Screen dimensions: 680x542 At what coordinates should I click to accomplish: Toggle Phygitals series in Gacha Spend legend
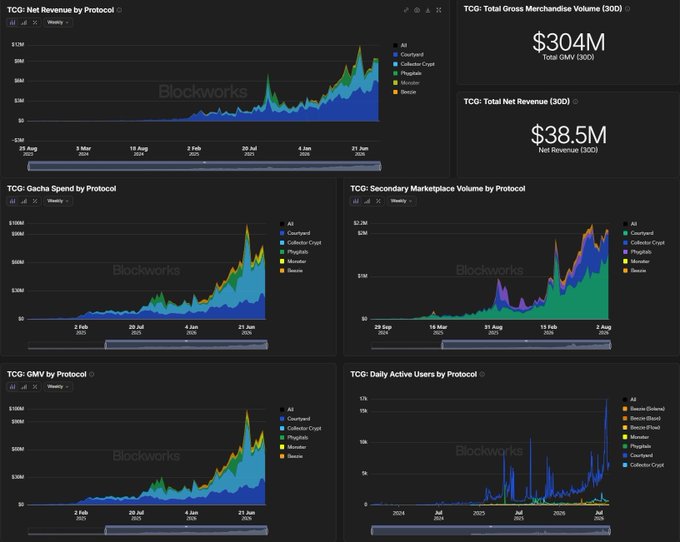[294, 252]
